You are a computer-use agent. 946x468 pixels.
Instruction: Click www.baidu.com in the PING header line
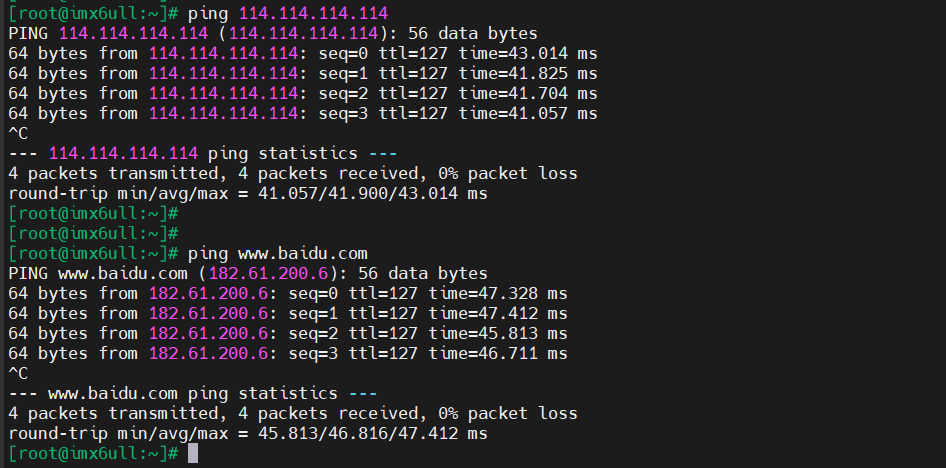point(122,273)
